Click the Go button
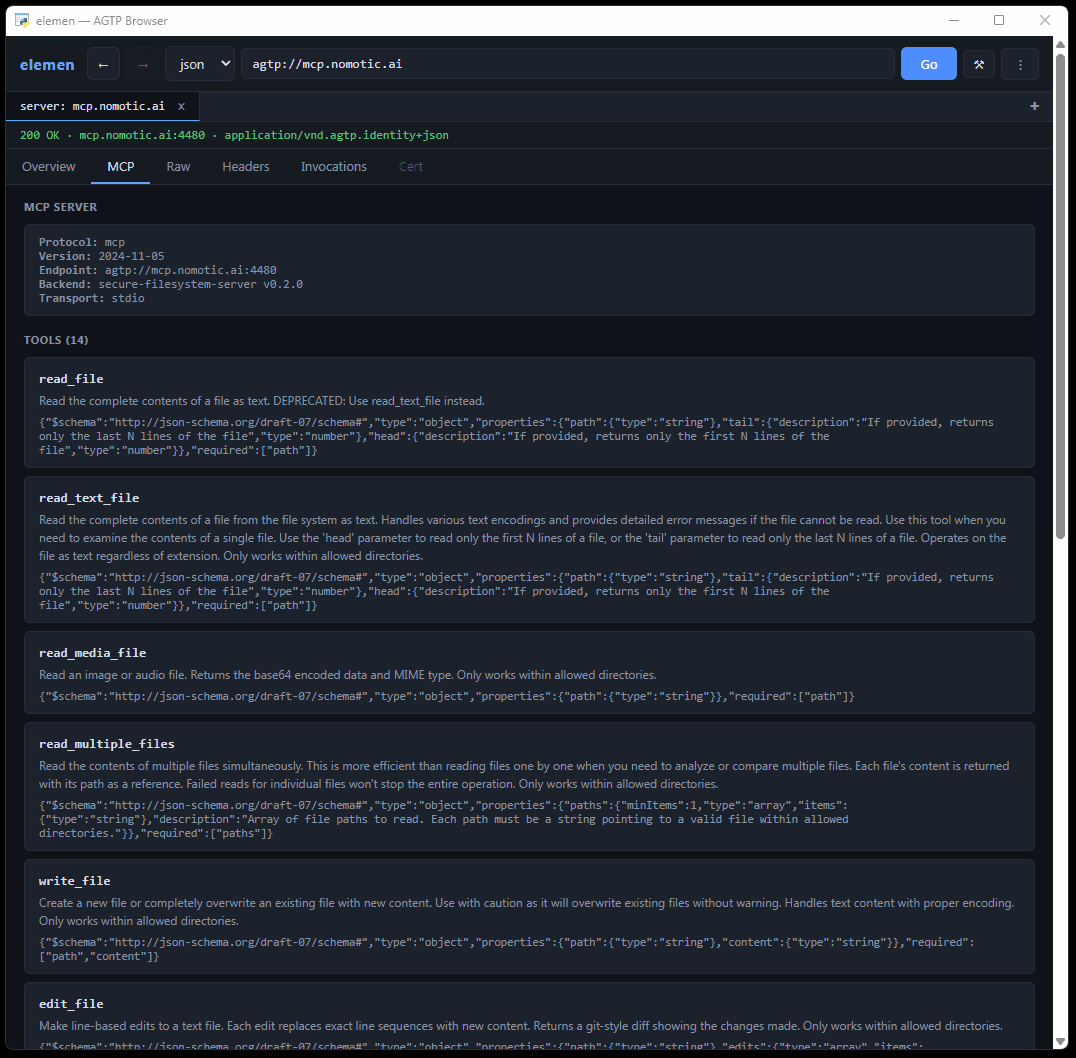Image resolution: width=1076 pixels, height=1058 pixels. click(928, 64)
